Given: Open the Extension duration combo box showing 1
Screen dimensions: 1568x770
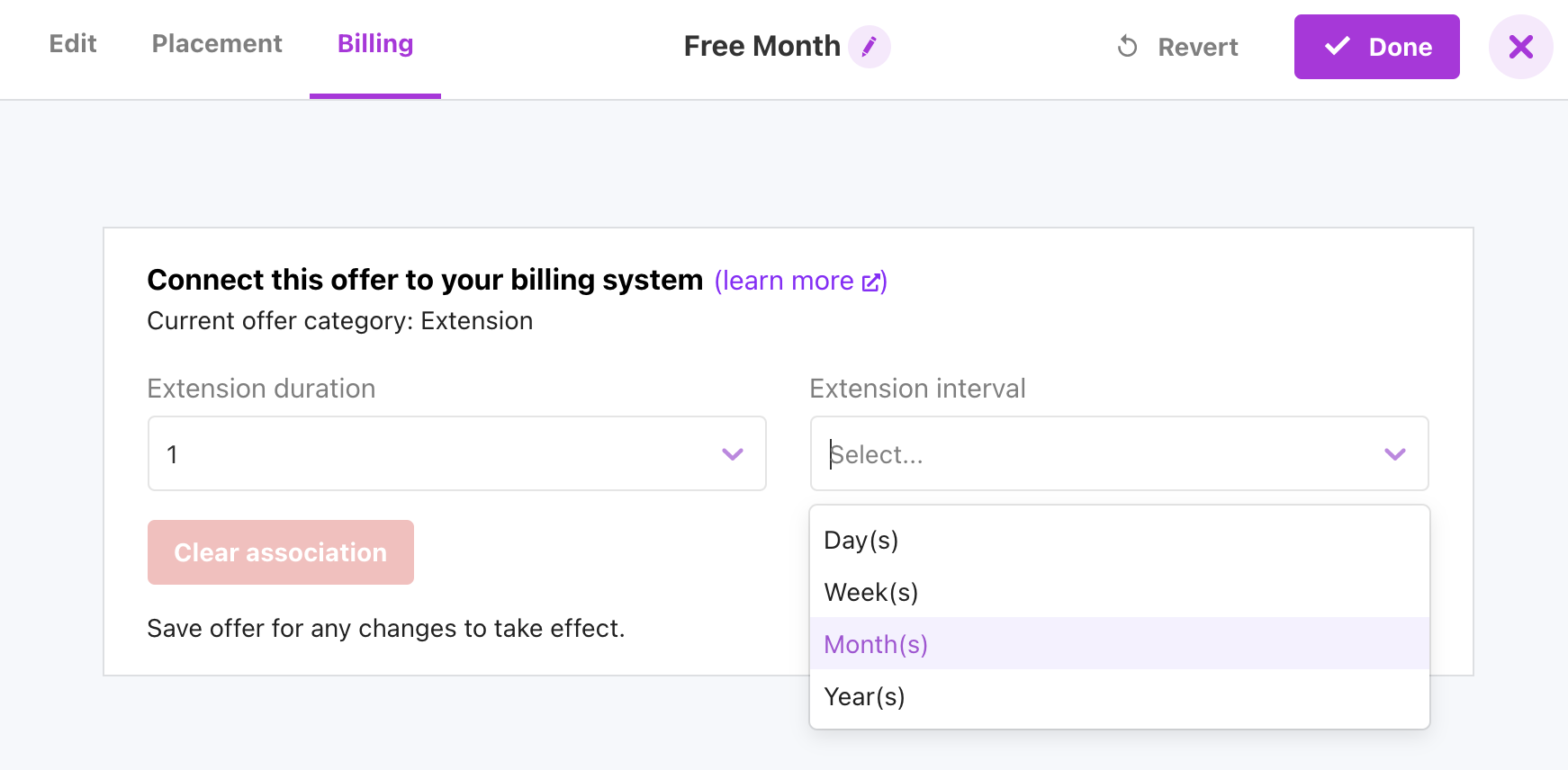Looking at the screenshot, I should point(457,453).
